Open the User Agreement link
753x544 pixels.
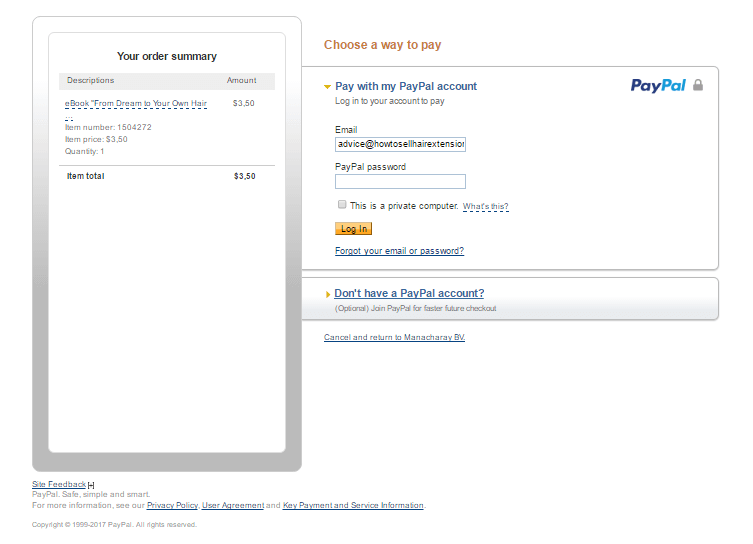pos(233,505)
